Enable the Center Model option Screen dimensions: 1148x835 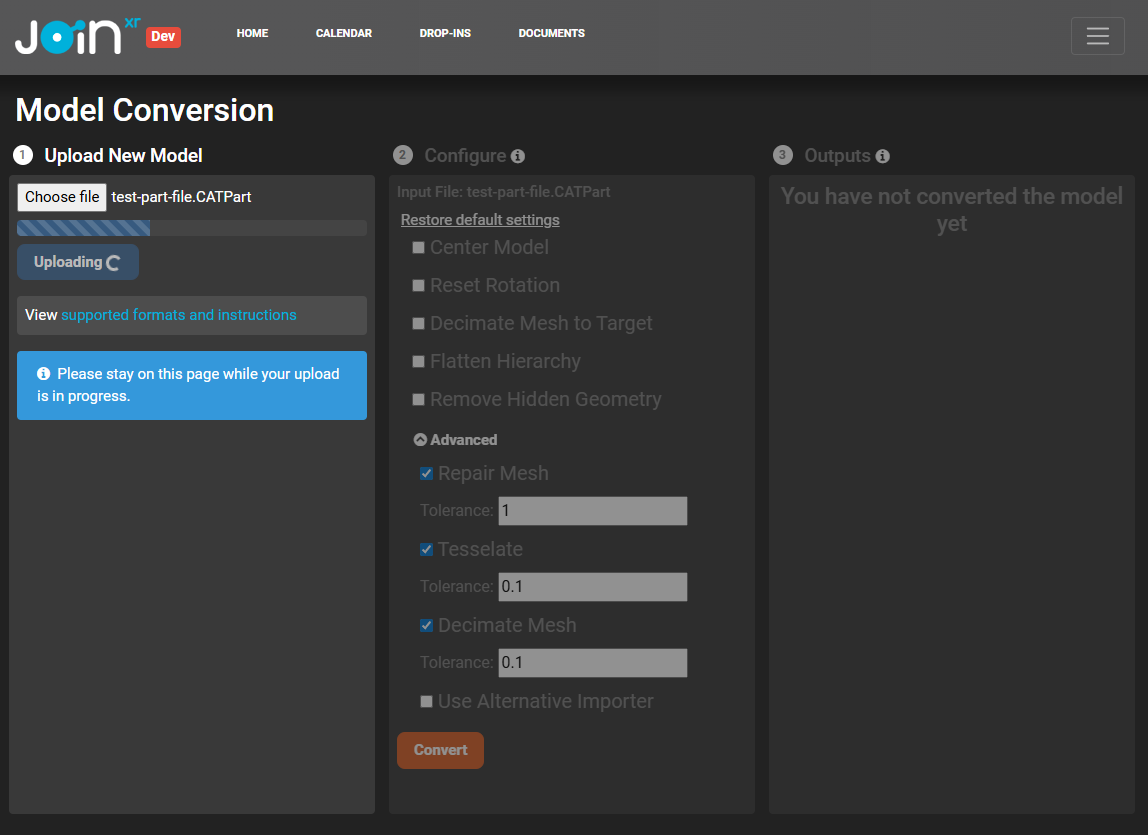pyautogui.click(x=418, y=247)
